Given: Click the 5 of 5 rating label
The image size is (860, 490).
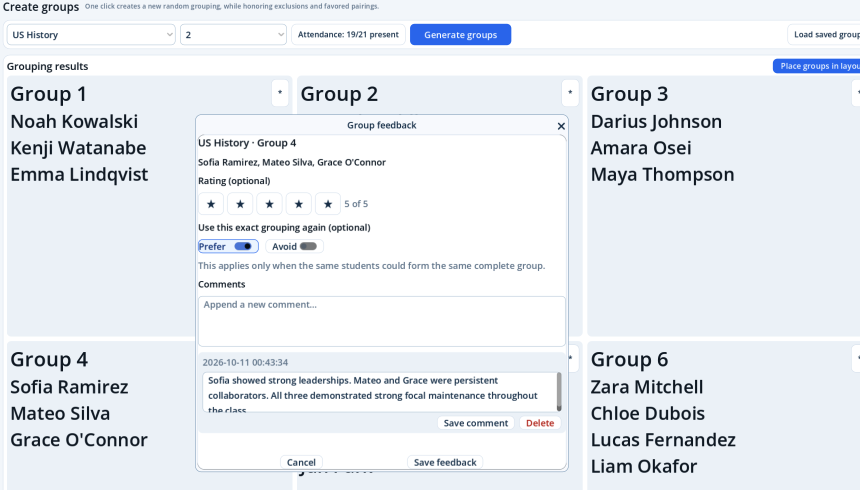Looking at the screenshot, I should pos(356,204).
